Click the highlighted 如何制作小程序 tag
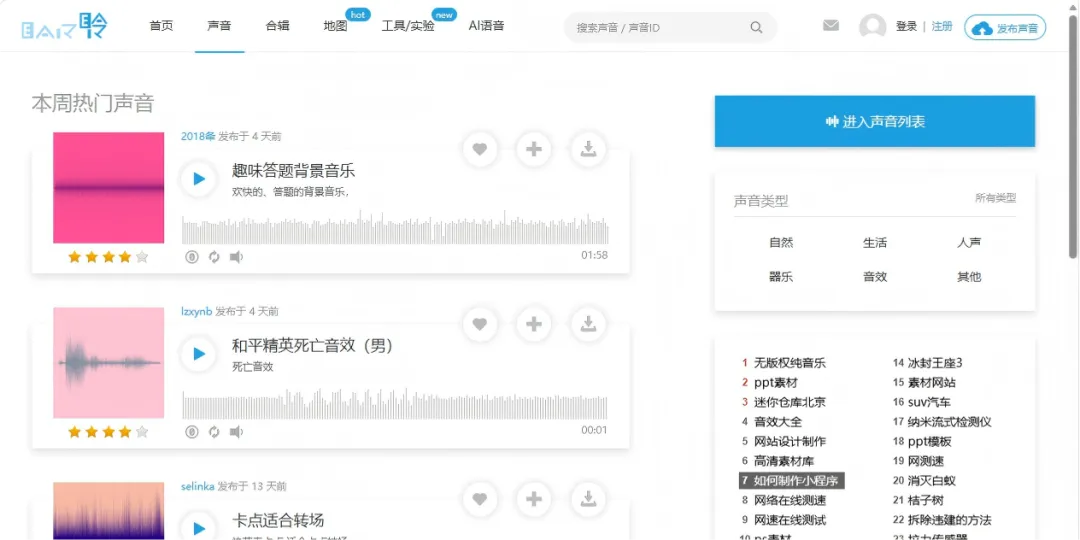The width and height of the screenshot is (1080, 540). pos(792,480)
